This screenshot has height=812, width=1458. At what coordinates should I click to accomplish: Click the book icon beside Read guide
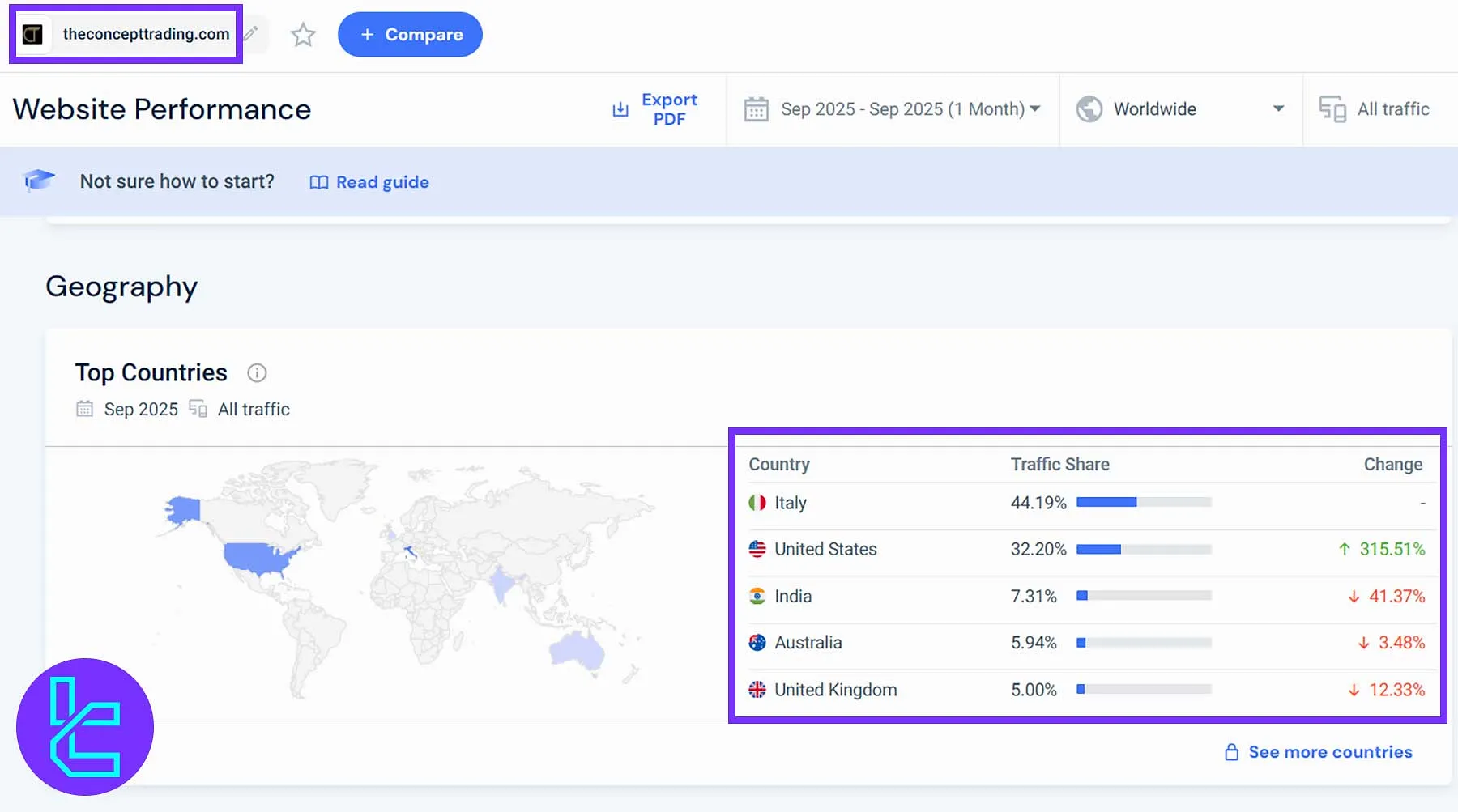pos(318,182)
